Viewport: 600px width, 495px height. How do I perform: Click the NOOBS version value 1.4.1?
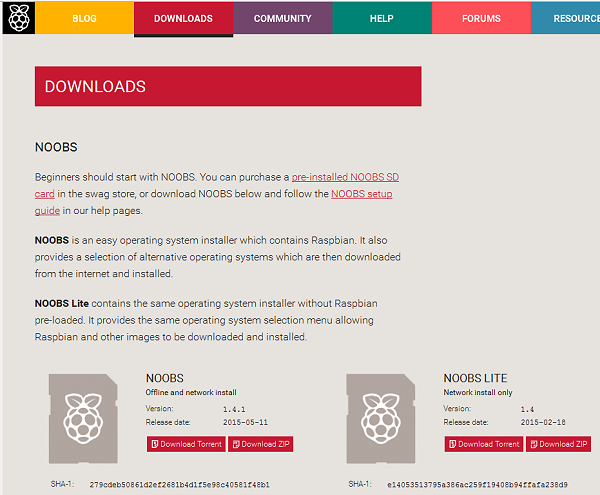(x=234, y=410)
